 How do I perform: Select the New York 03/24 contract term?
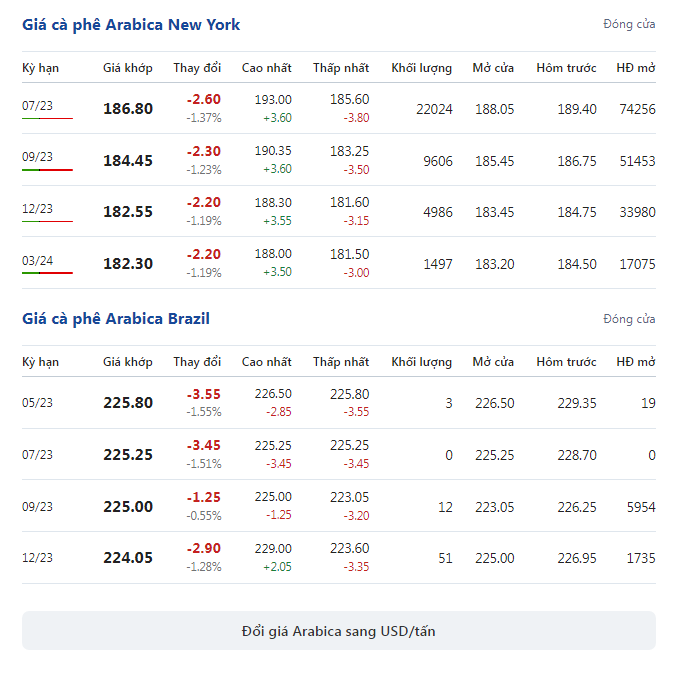[37, 261]
